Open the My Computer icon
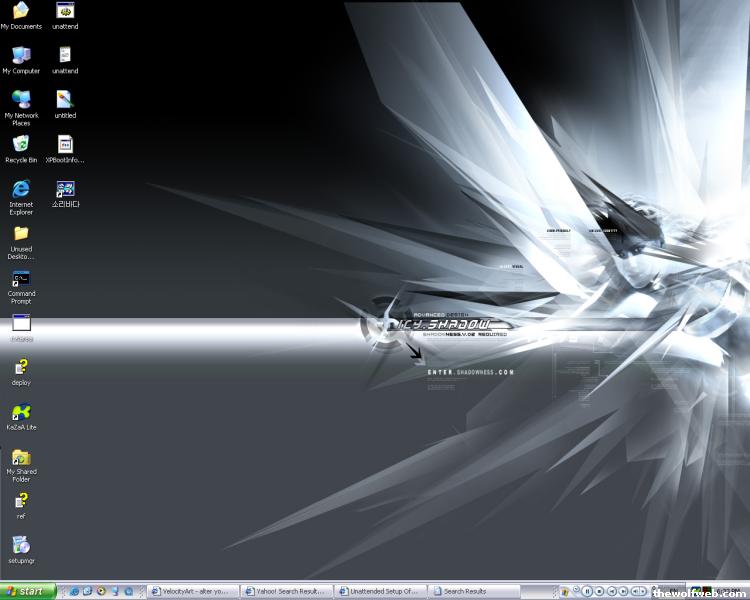 click(21, 56)
